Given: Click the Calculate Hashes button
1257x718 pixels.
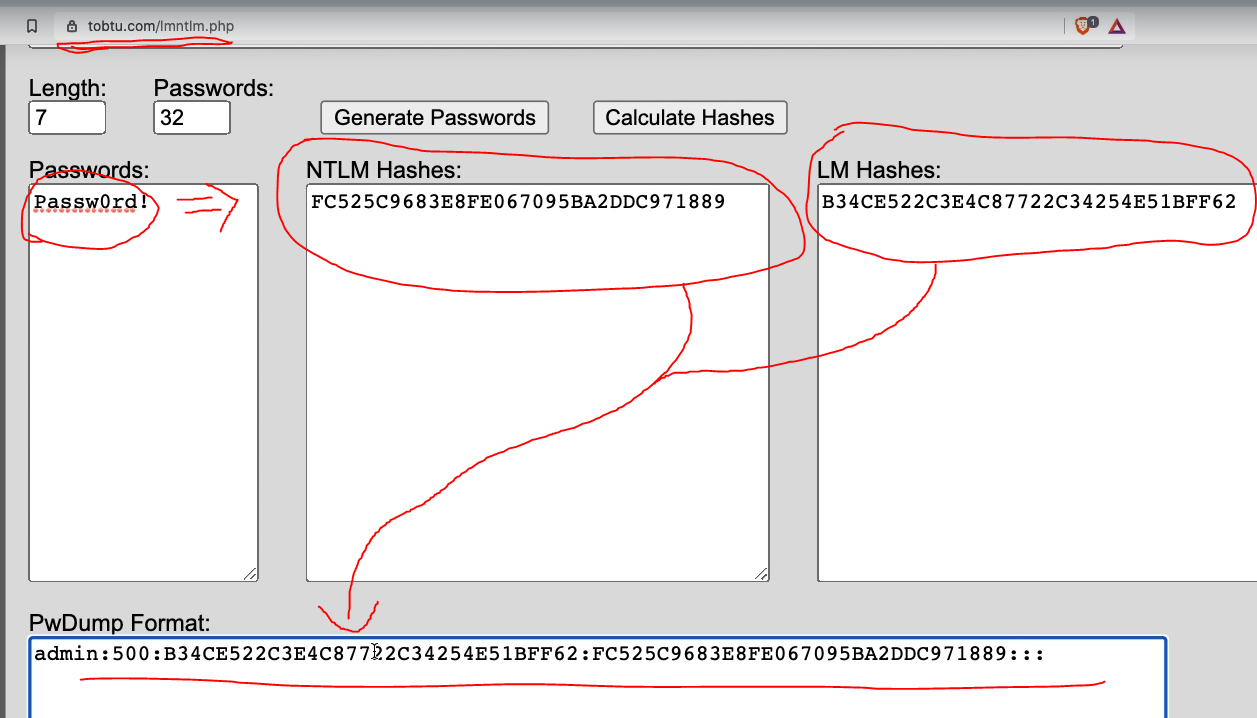Looking at the screenshot, I should tap(690, 117).
